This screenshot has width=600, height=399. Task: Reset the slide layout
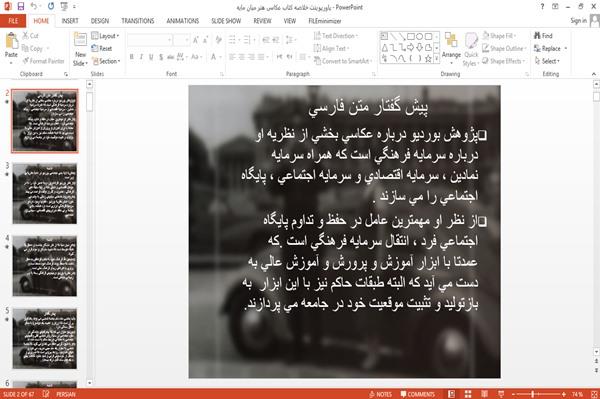[102, 49]
